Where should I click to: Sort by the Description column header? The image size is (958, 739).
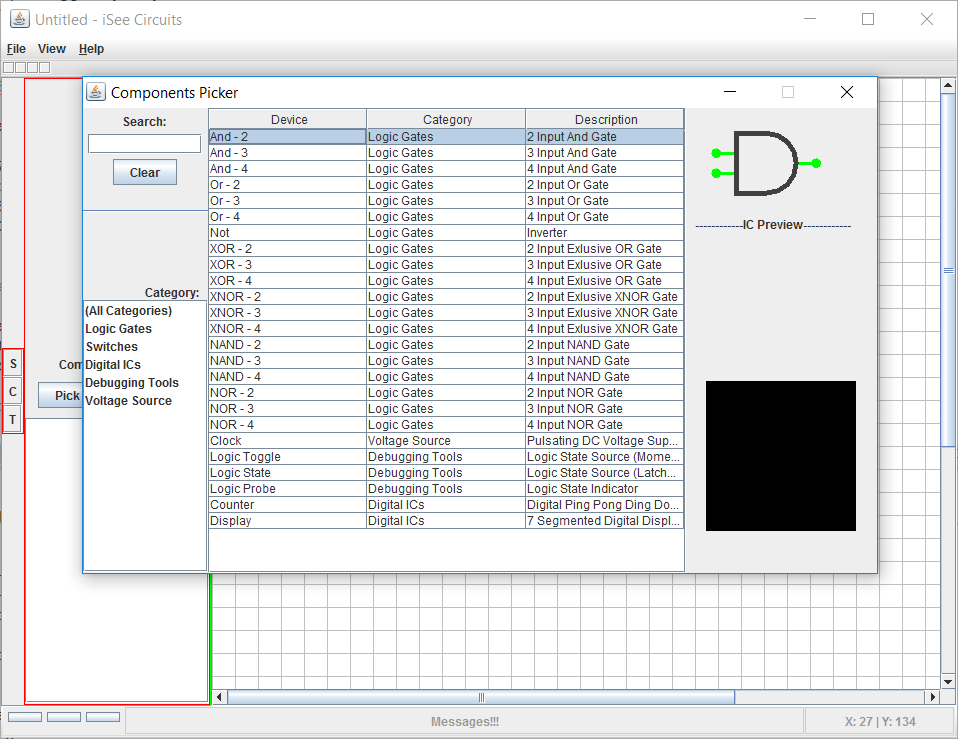click(605, 119)
